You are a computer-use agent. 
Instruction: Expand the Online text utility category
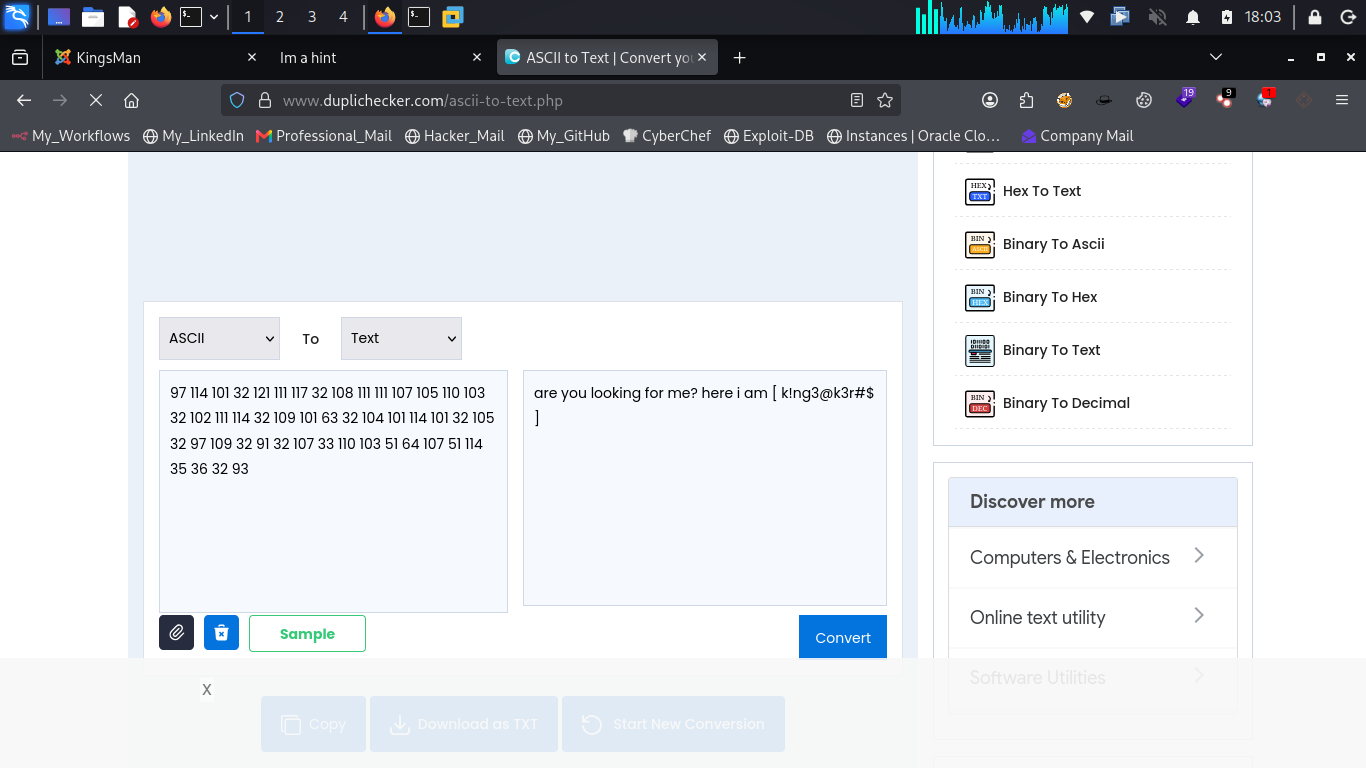pos(1092,617)
